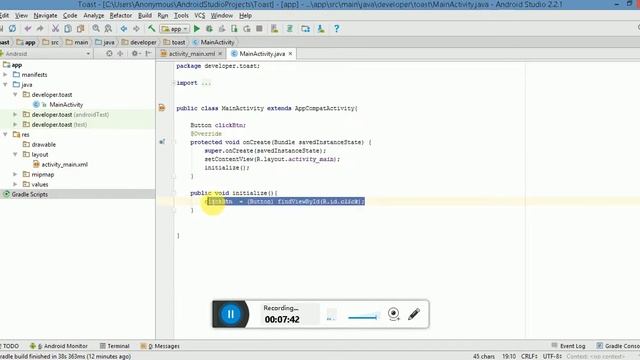
Task: Open the Refactor menu
Action: (x=121, y=16)
